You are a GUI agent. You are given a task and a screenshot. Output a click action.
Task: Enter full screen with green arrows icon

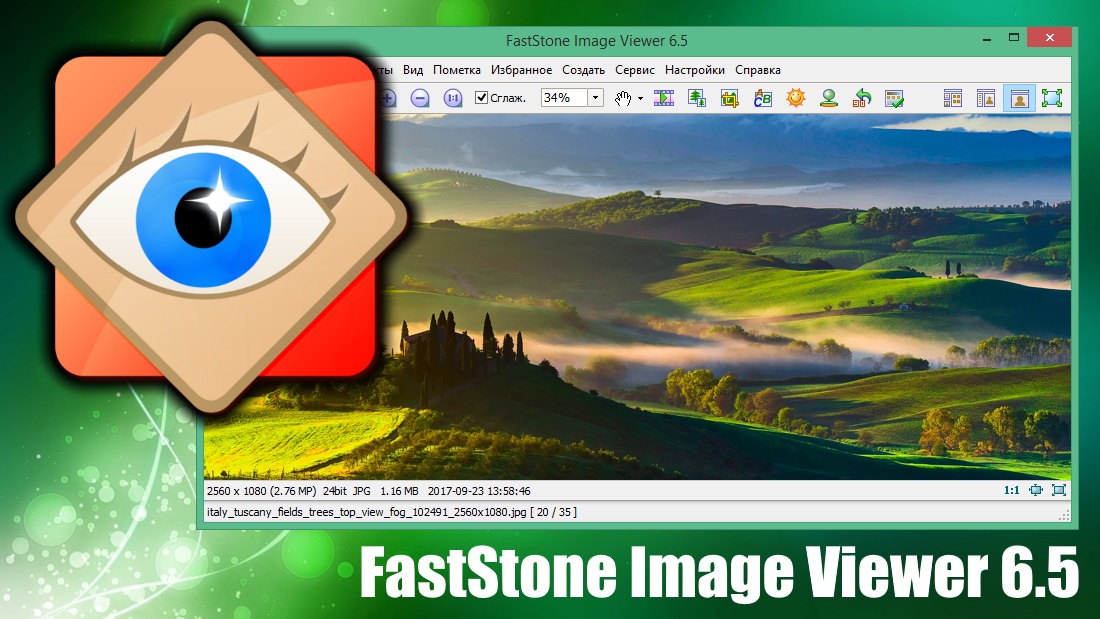1052,98
